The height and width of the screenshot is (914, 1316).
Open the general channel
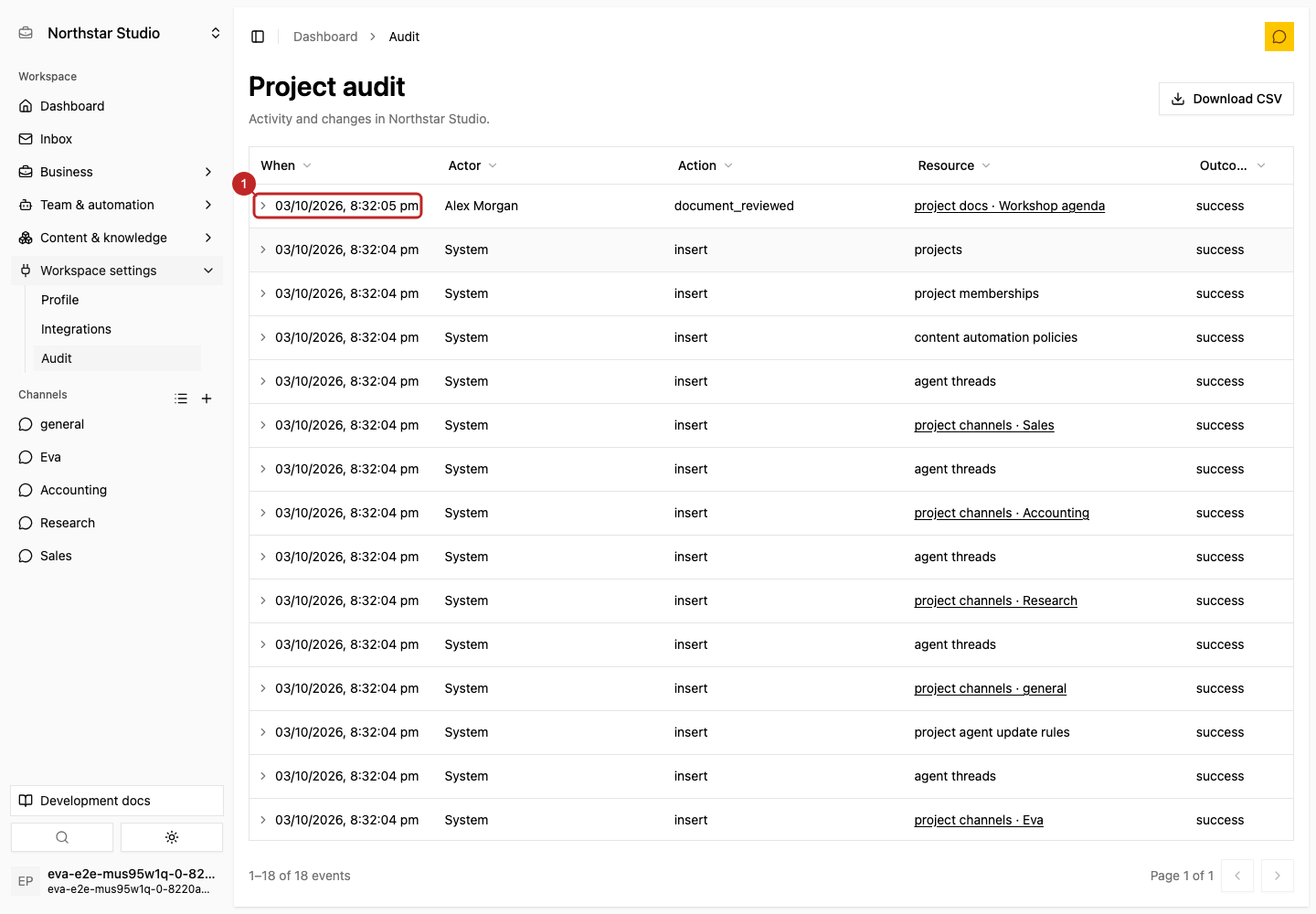pos(117,424)
